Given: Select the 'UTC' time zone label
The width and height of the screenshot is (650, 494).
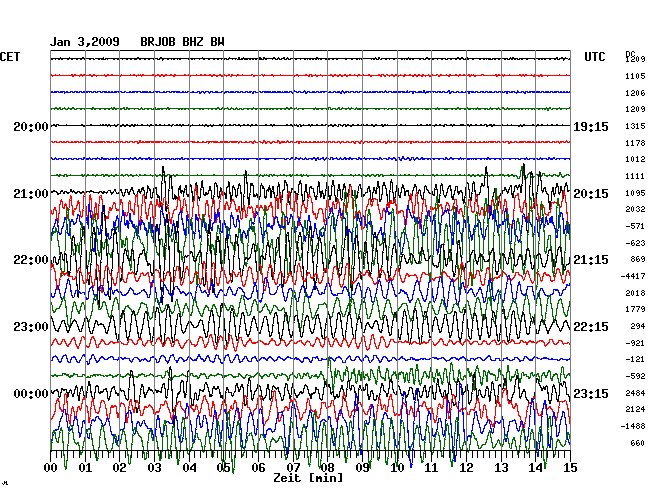Looking at the screenshot, I should [x=594, y=57].
